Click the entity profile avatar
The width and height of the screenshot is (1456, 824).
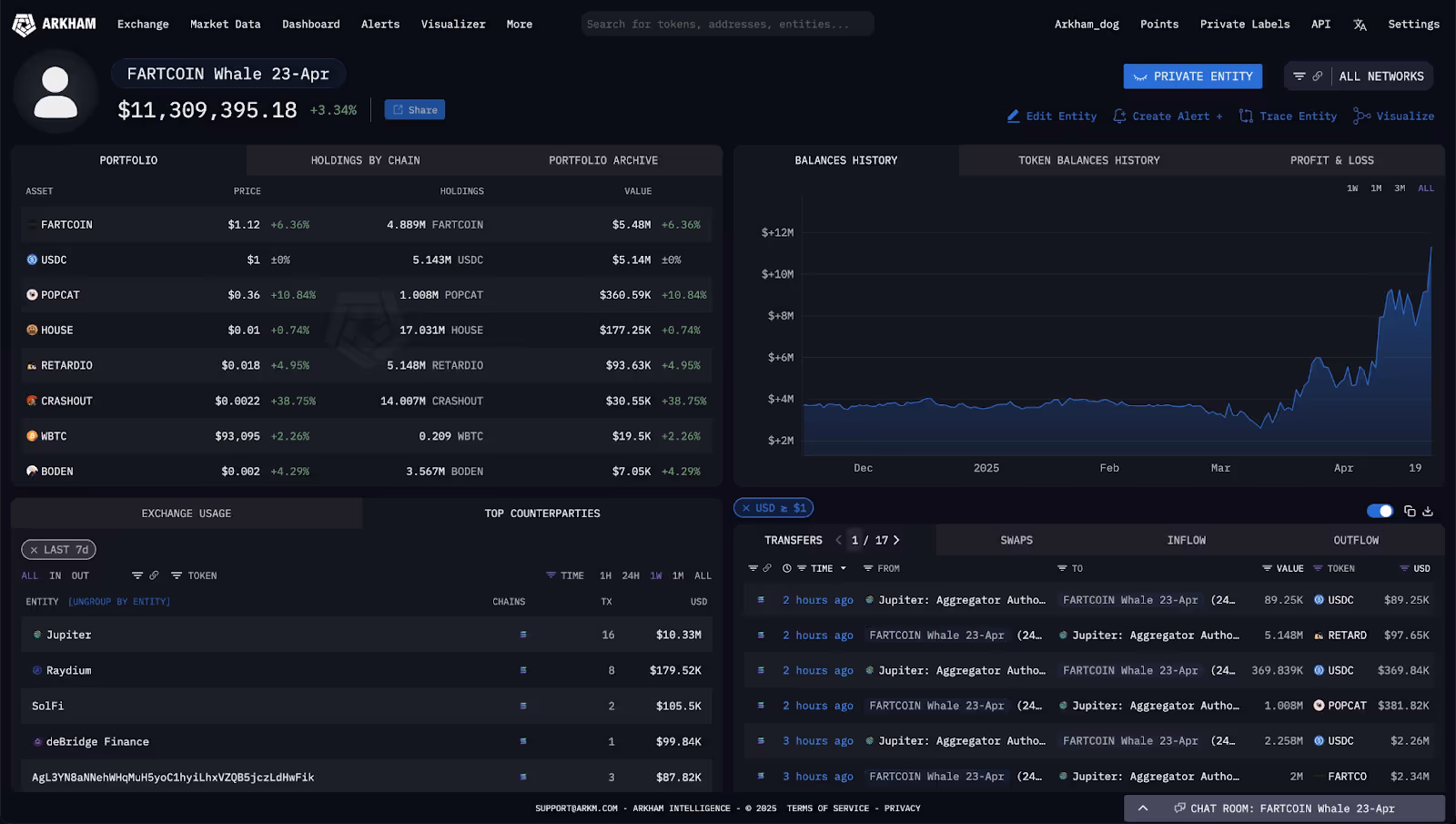tap(56, 92)
